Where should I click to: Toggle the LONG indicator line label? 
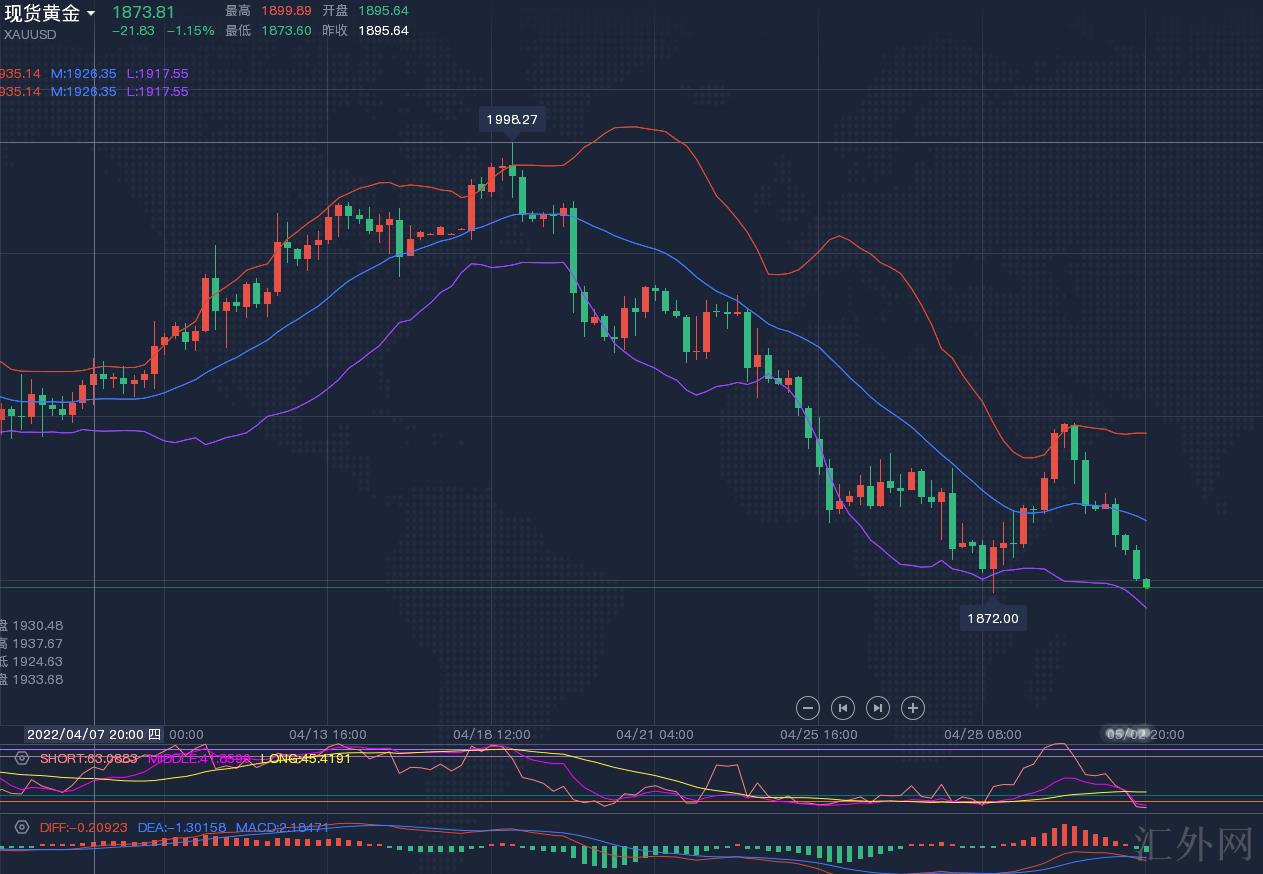pyautogui.click(x=305, y=758)
